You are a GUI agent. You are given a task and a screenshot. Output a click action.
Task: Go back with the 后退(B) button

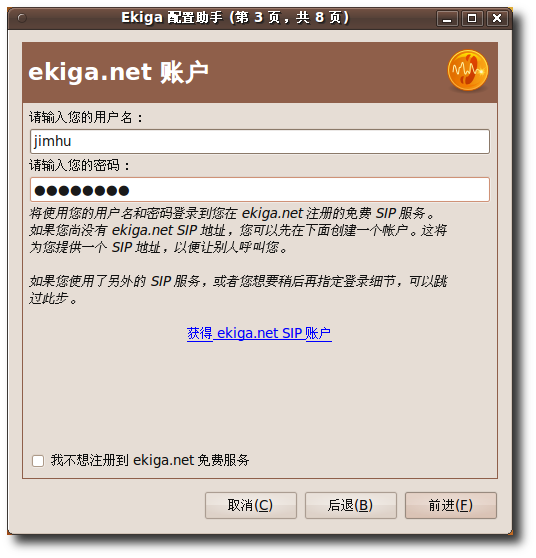pos(351,505)
